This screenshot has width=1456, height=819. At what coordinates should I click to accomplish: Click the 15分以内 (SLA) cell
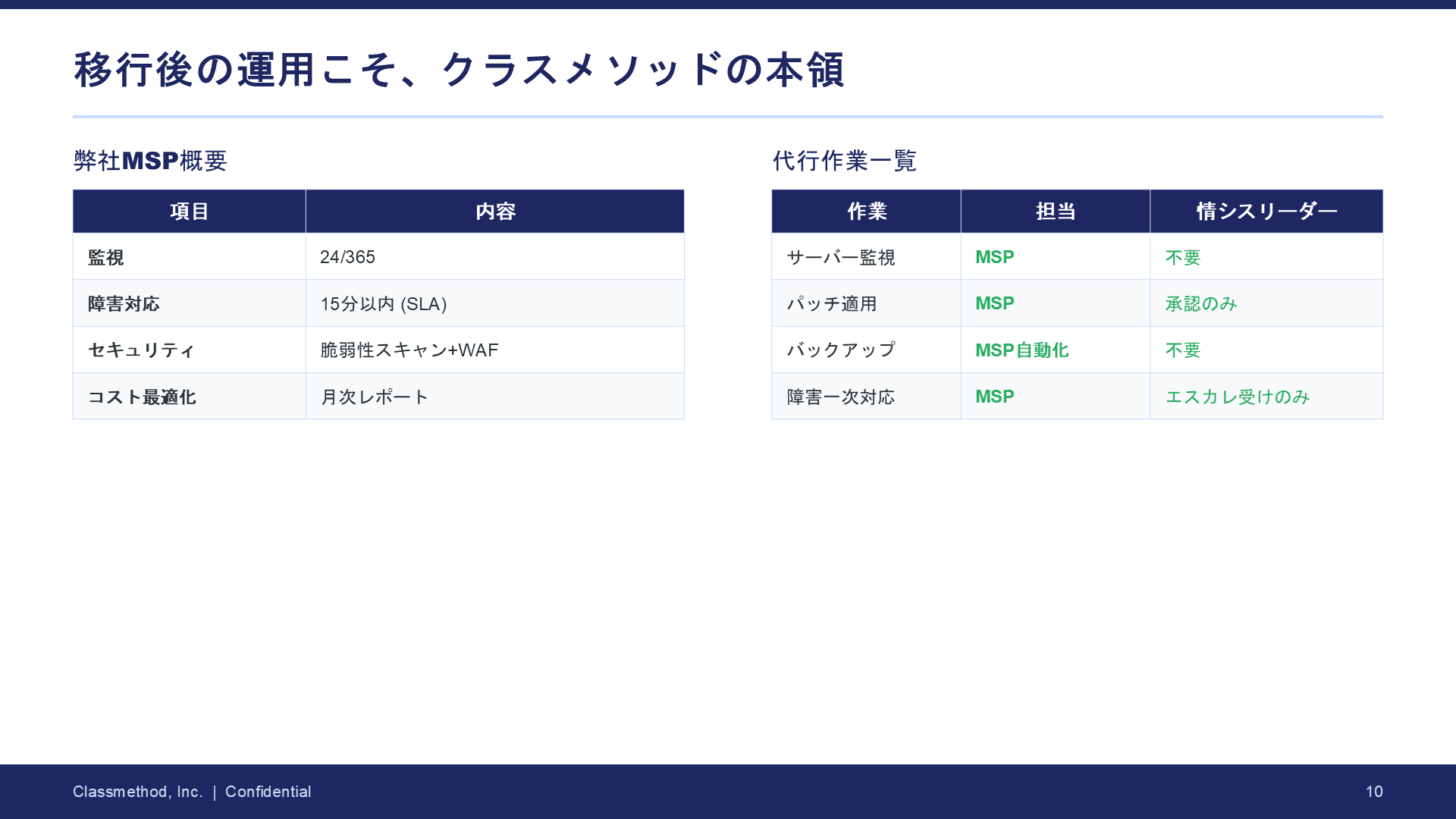(383, 304)
